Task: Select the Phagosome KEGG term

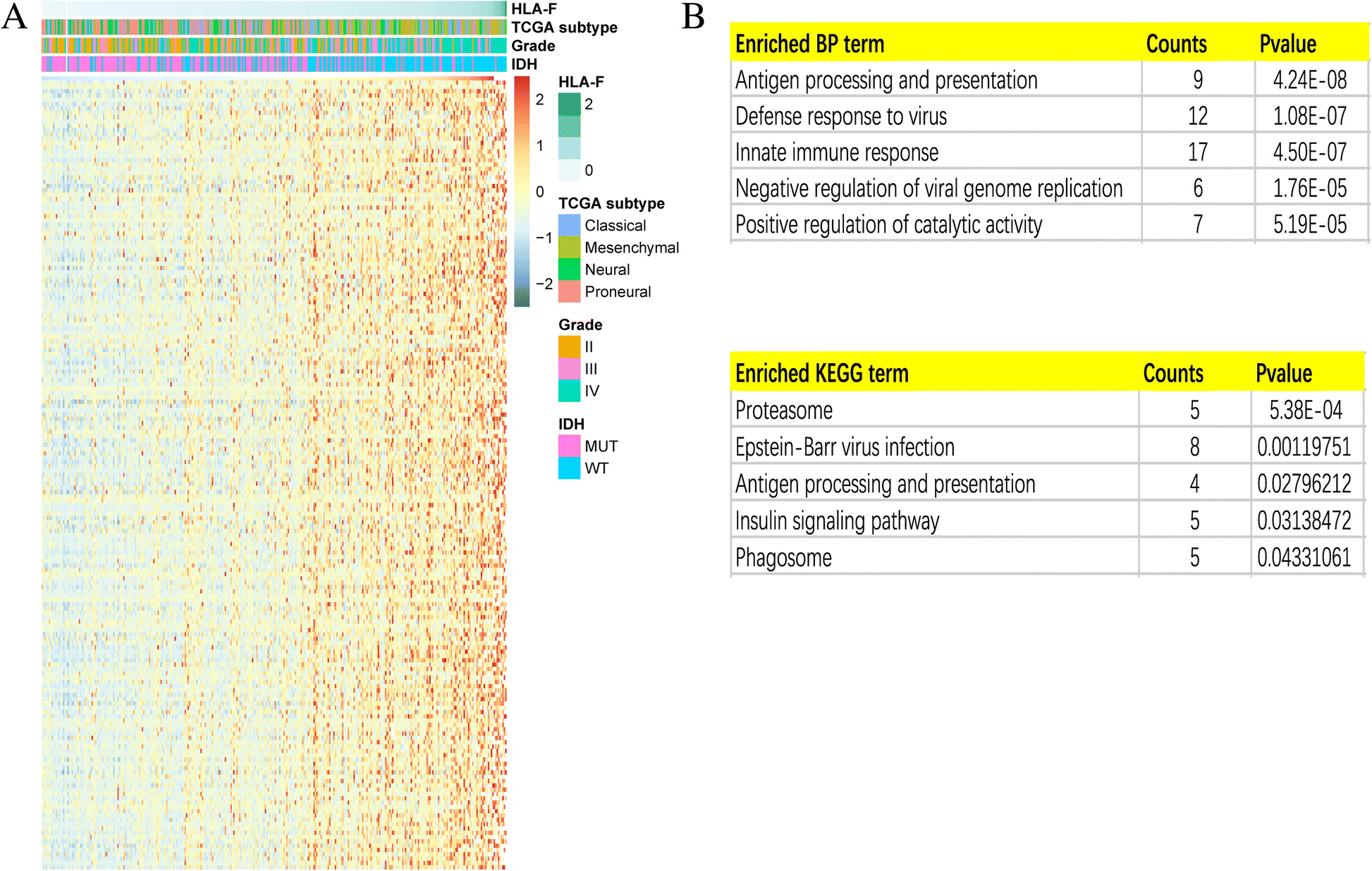Action: click(783, 558)
